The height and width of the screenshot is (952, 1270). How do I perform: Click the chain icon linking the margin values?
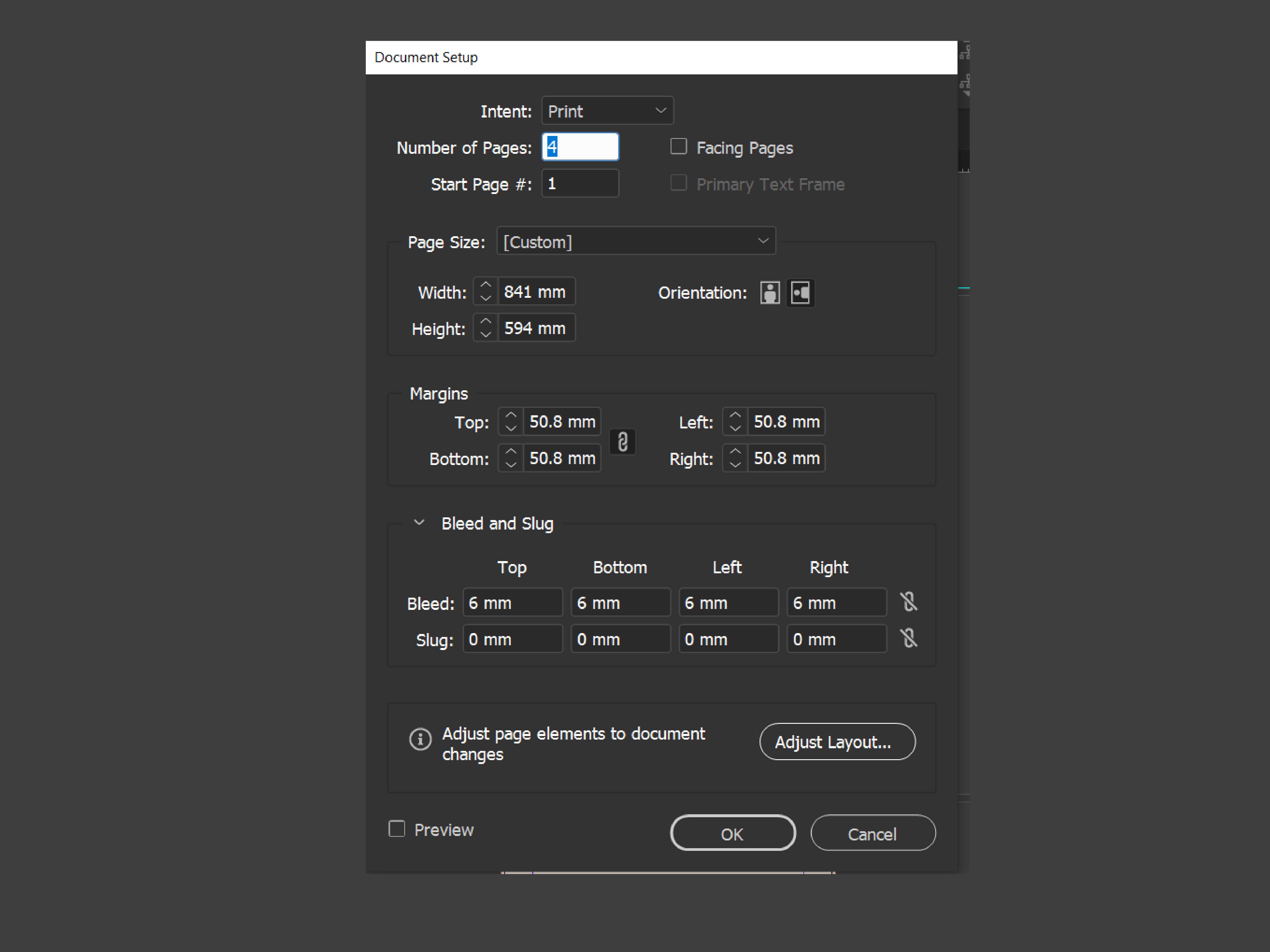tap(622, 442)
